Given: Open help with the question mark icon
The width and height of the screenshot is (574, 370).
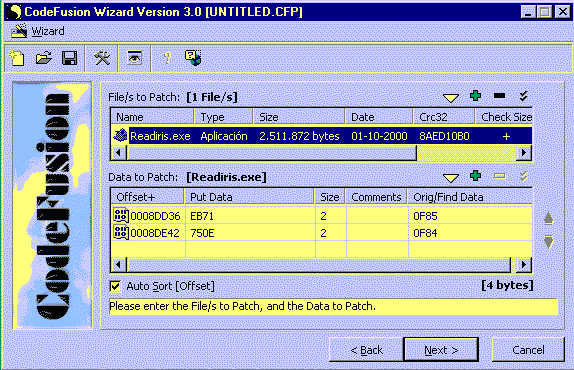Looking at the screenshot, I should (167, 58).
